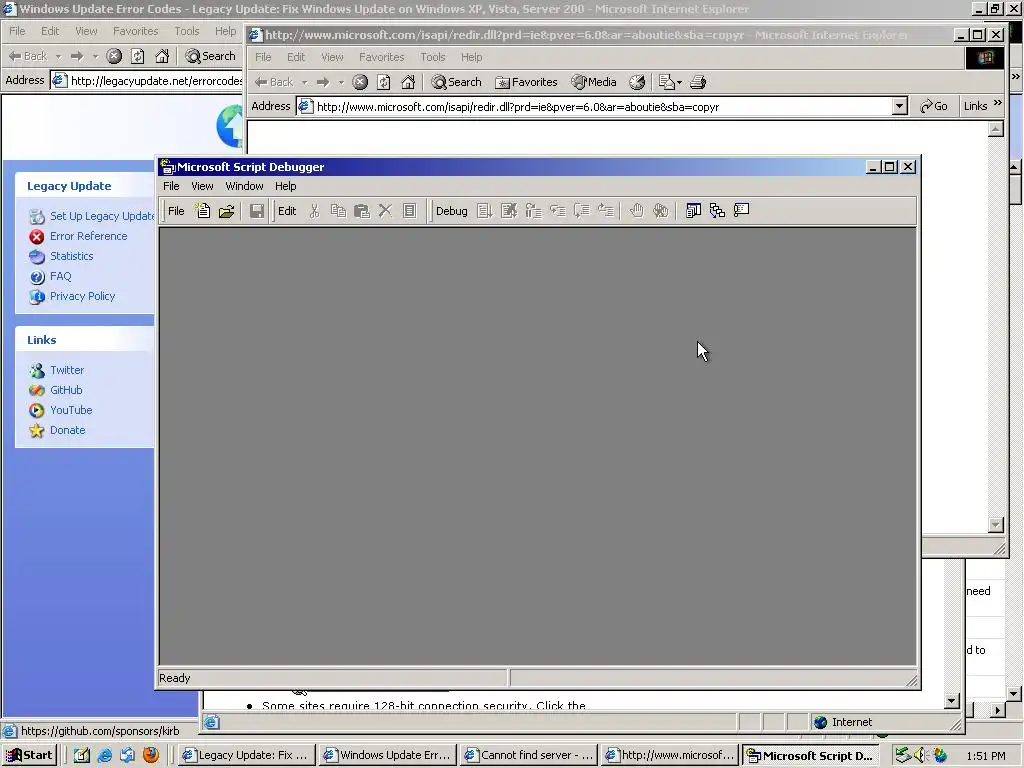Open address bar dropdown in Microsoft redir IE

899,106
